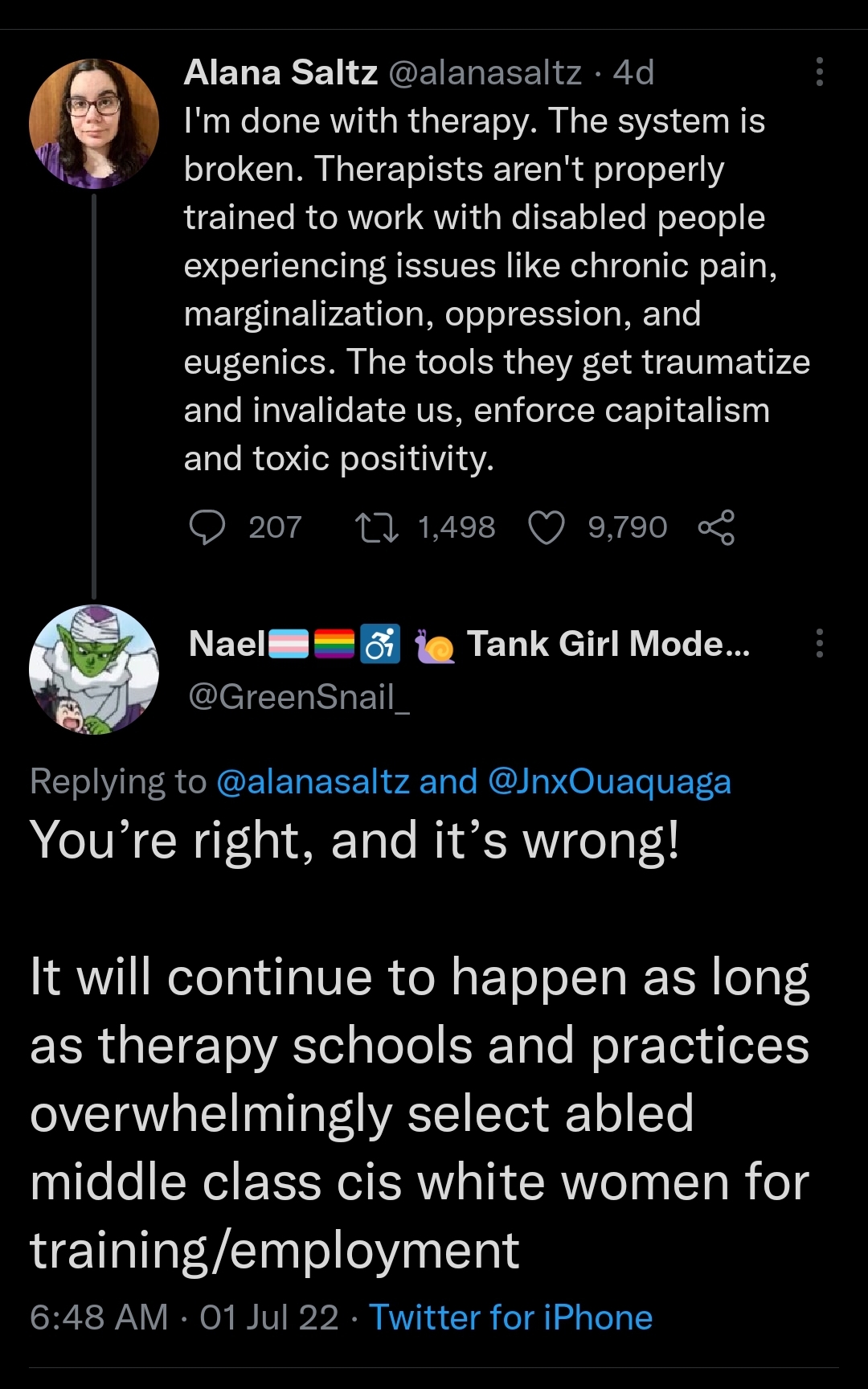The image size is (868, 1389).
Task: View the 1,498 retweets count
Action: tap(457, 528)
